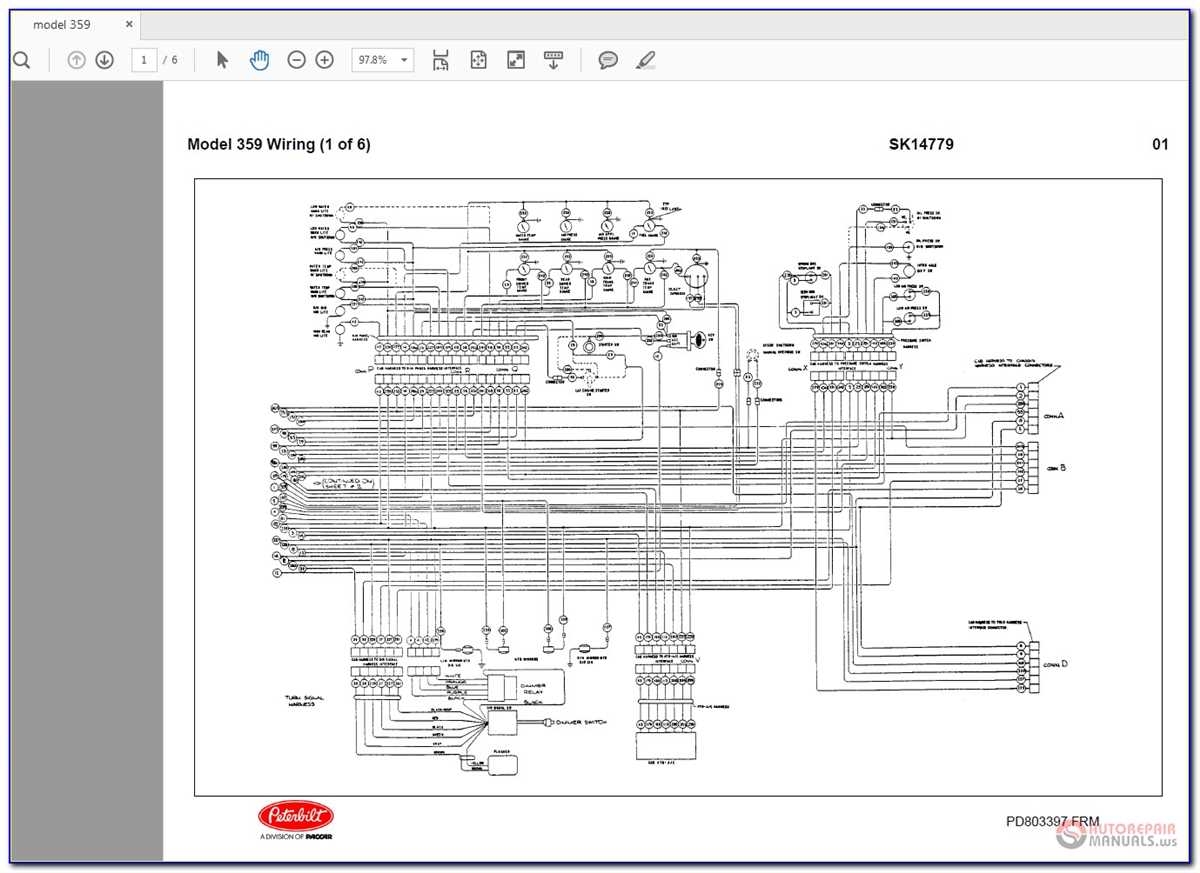This screenshot has height=873, width=1200.
Task: Click inside the page number input field
Action: tap(143, 60)
